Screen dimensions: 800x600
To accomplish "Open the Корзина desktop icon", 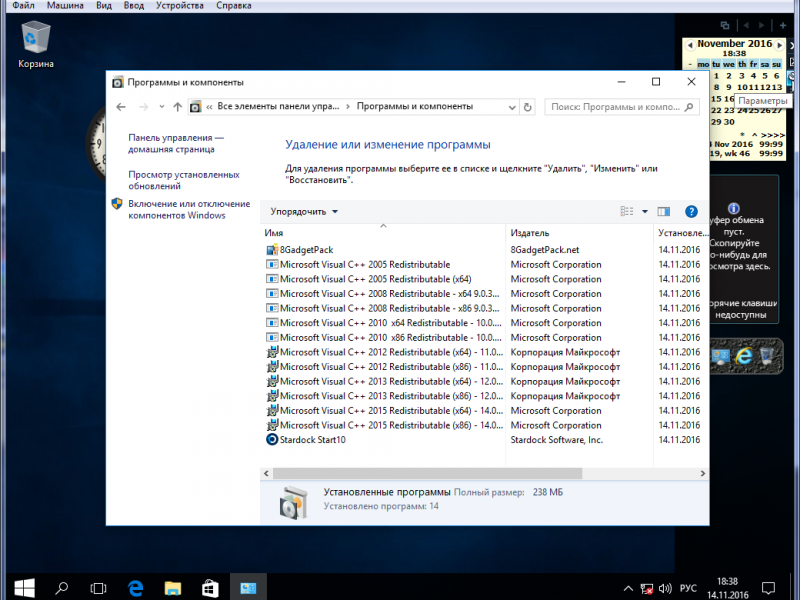I will pyautogui.click(x=36, y=44).
